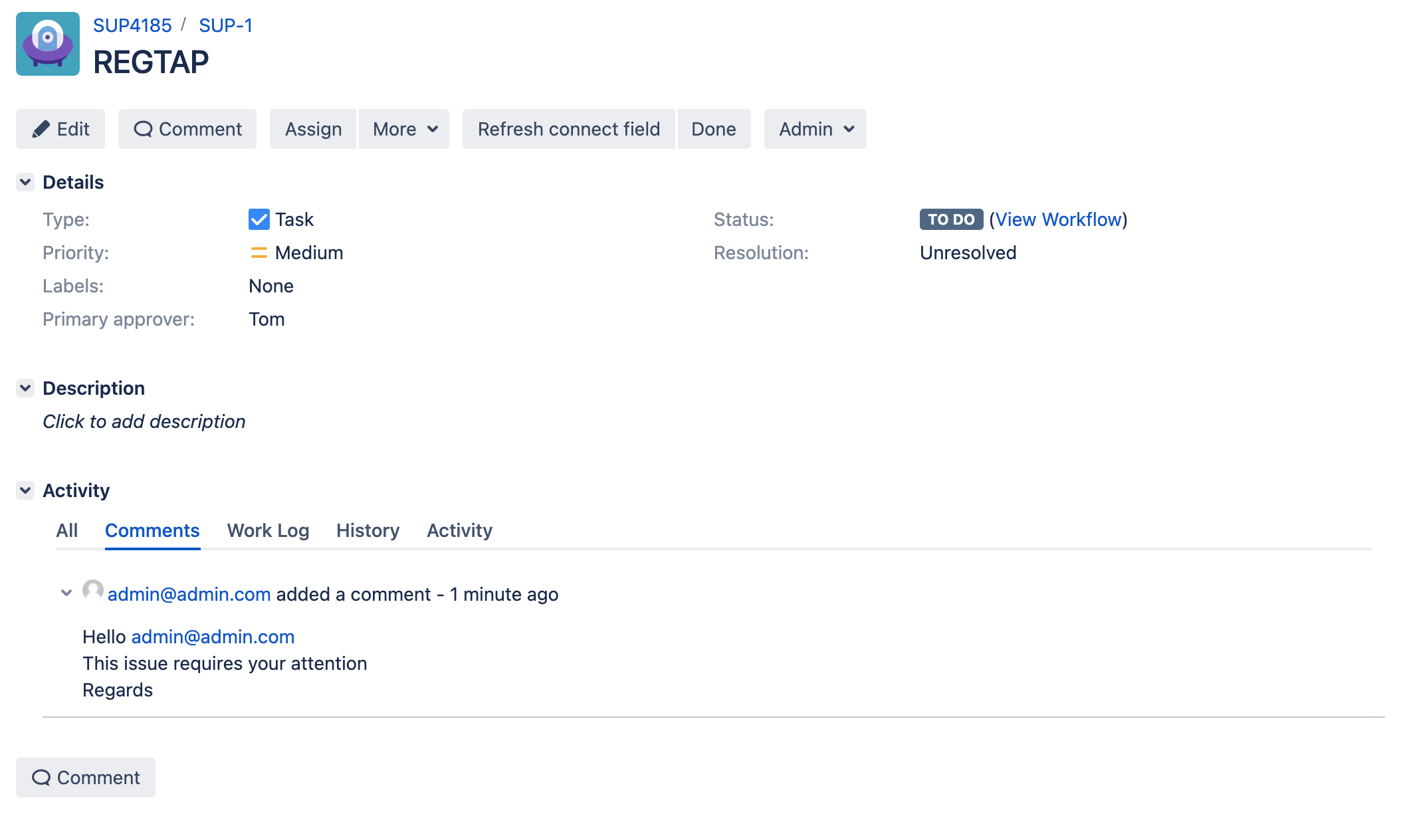Collapse the Details section
This screenshot has width=1401, height=840.
point(25,182)
